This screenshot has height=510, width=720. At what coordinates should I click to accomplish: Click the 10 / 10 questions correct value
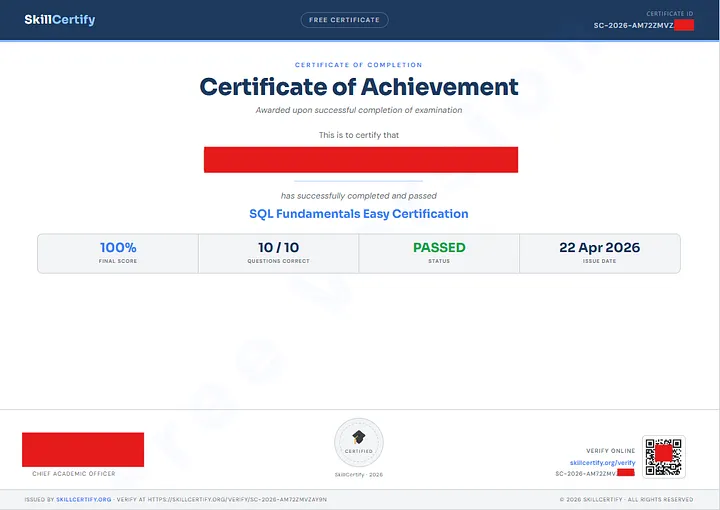coord(278,247)
